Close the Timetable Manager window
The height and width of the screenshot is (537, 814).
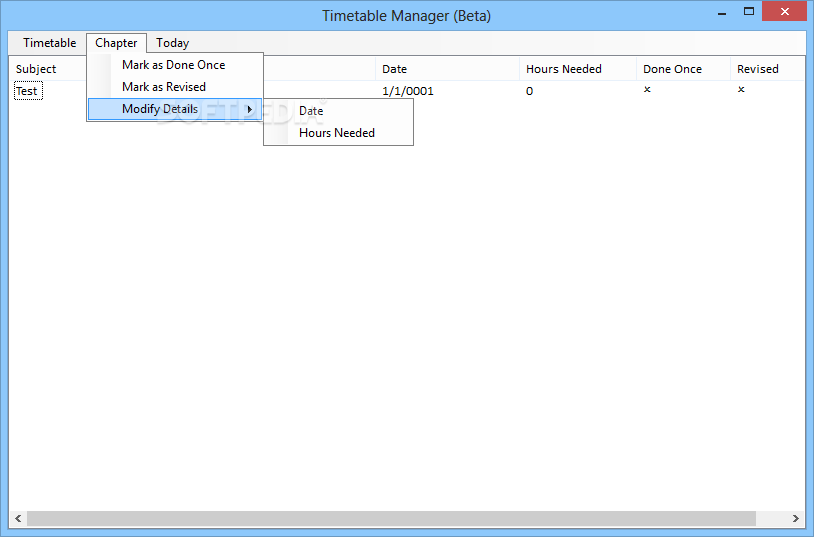pyautogui.click(x=784, y=11)
